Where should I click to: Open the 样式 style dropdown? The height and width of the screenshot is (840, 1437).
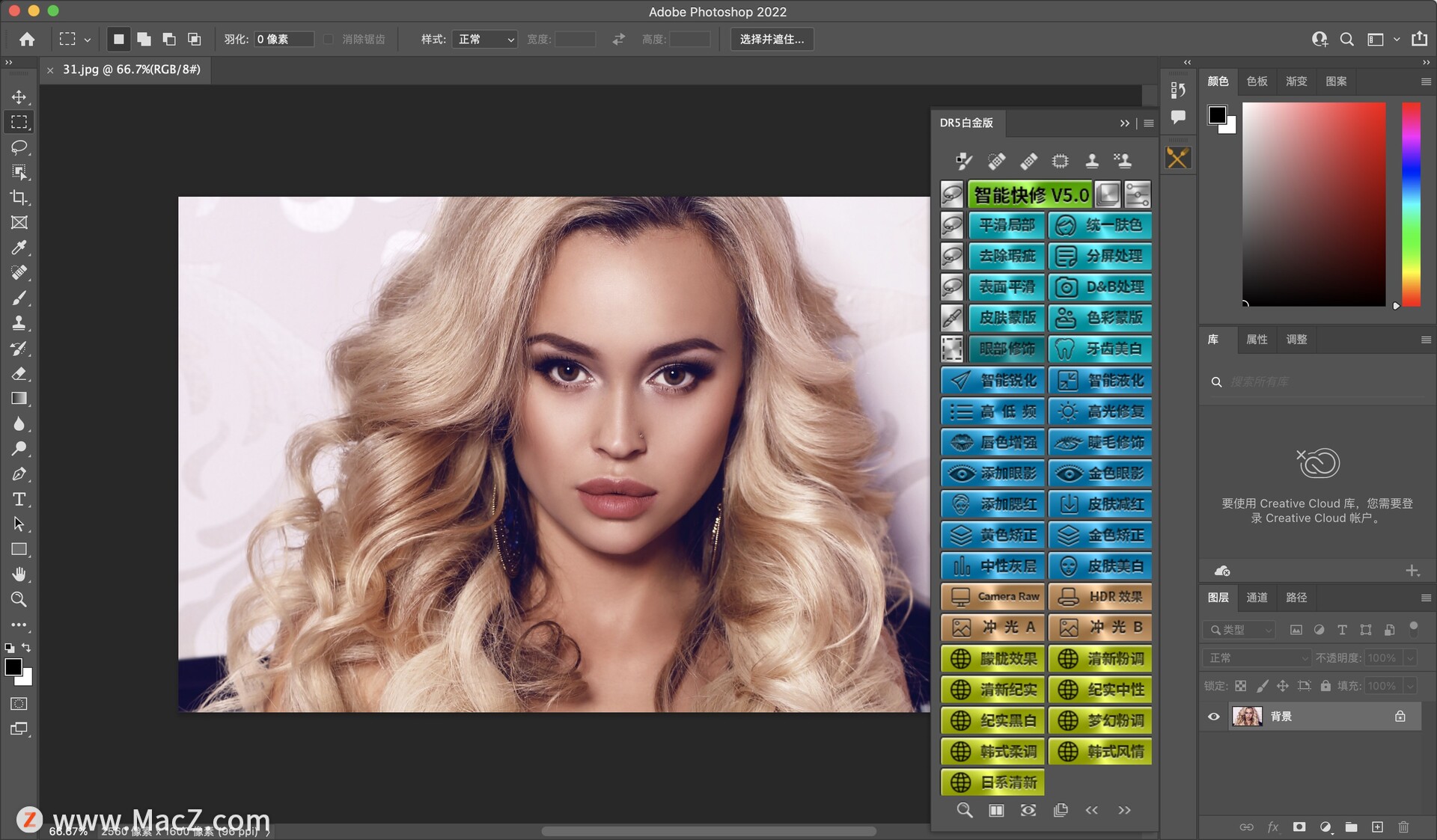point(485,39)
